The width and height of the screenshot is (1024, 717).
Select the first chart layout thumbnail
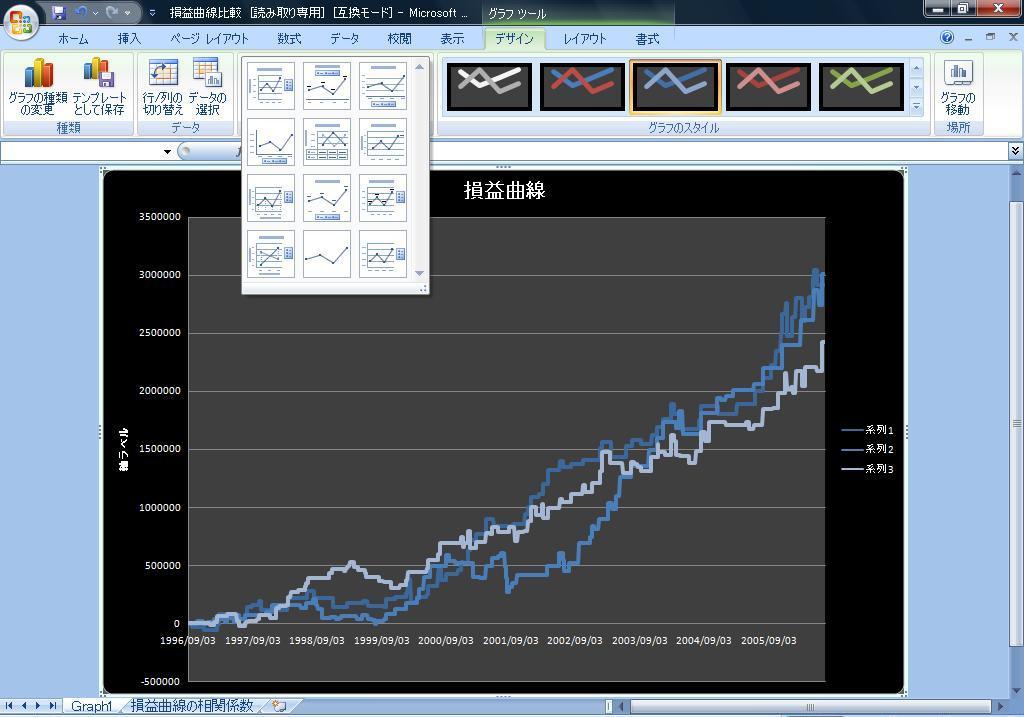tap(271, 86)
